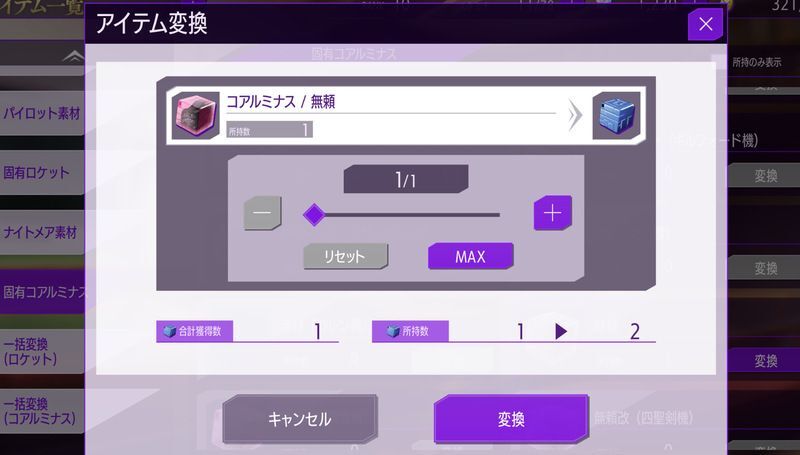Viewport: 800px width, 455px height.
Task: Click the pink Core Luminous source item icon
Action: (x=195, y=115)
